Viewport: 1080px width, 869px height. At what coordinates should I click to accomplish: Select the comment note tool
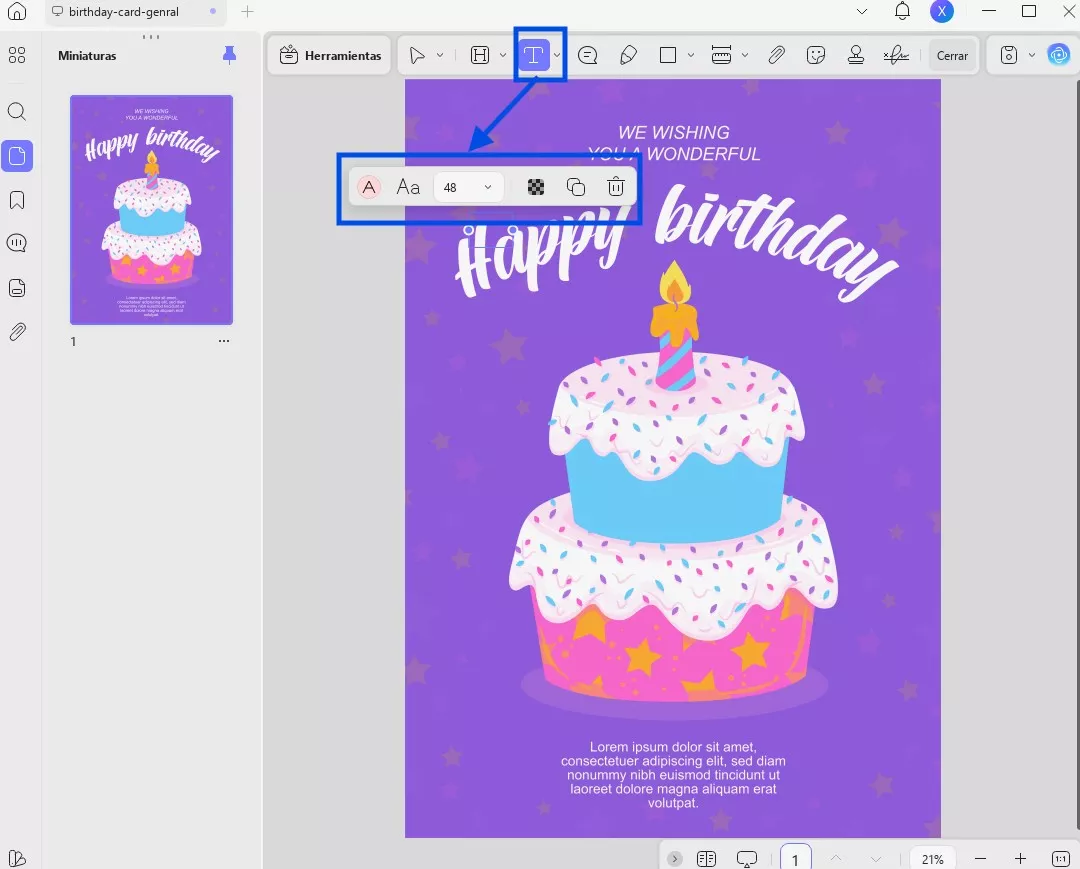pos(588,55)
